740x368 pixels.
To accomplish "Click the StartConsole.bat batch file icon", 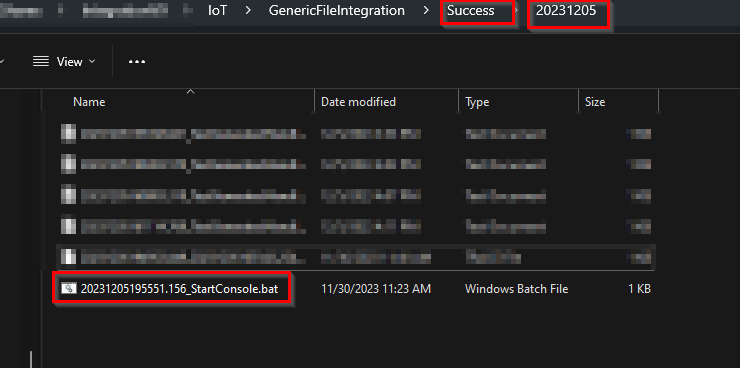I will [x=69, y=288].
